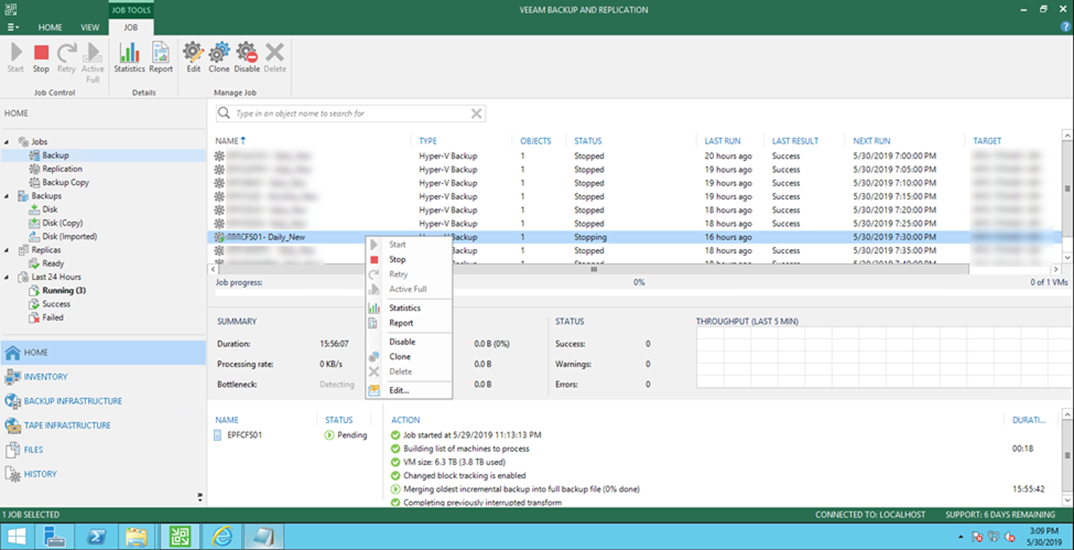
Task: Open File Explorer from the taskbar
Action: click(x=138, y=536)
